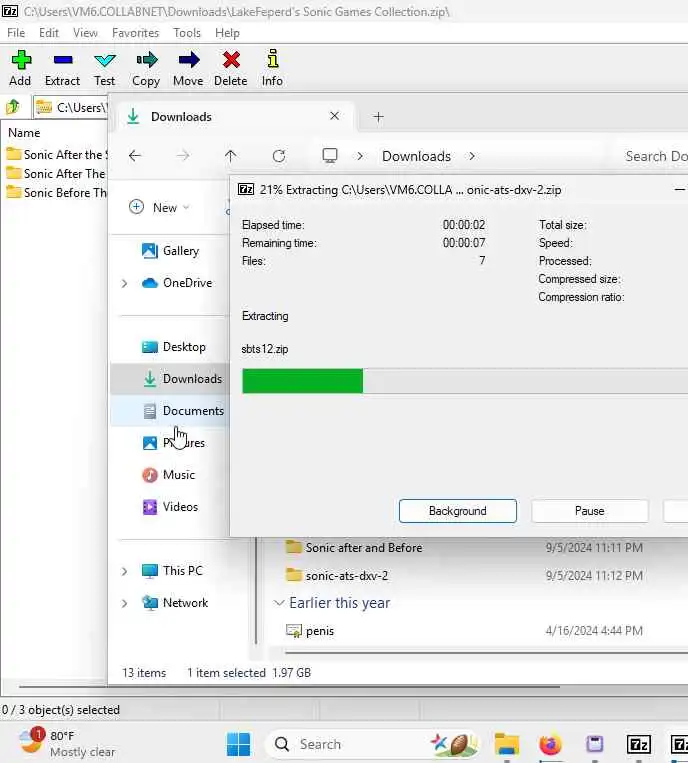Open the purple app icon on the taskbar
Viewport: 688px width, 763px height.
[x=595, y=745]
